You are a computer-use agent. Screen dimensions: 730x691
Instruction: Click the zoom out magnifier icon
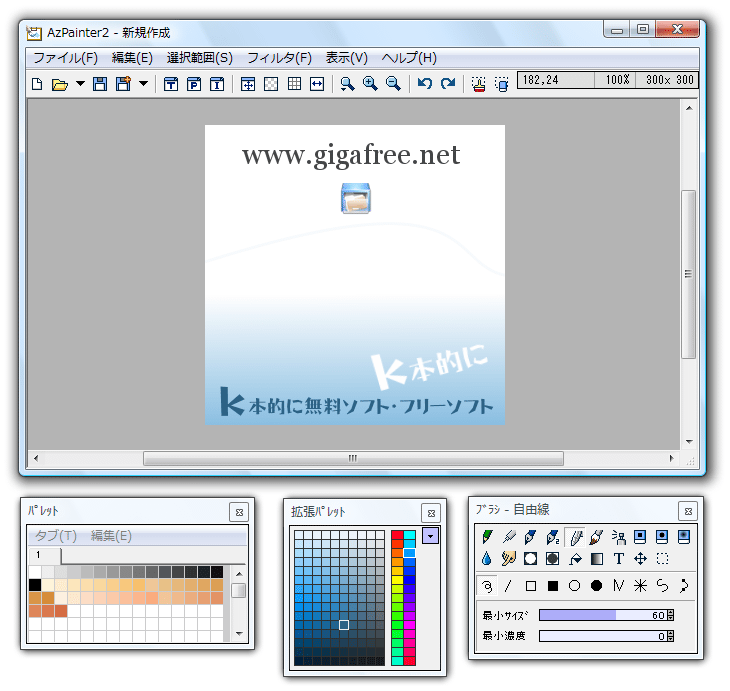coord(393,84)
